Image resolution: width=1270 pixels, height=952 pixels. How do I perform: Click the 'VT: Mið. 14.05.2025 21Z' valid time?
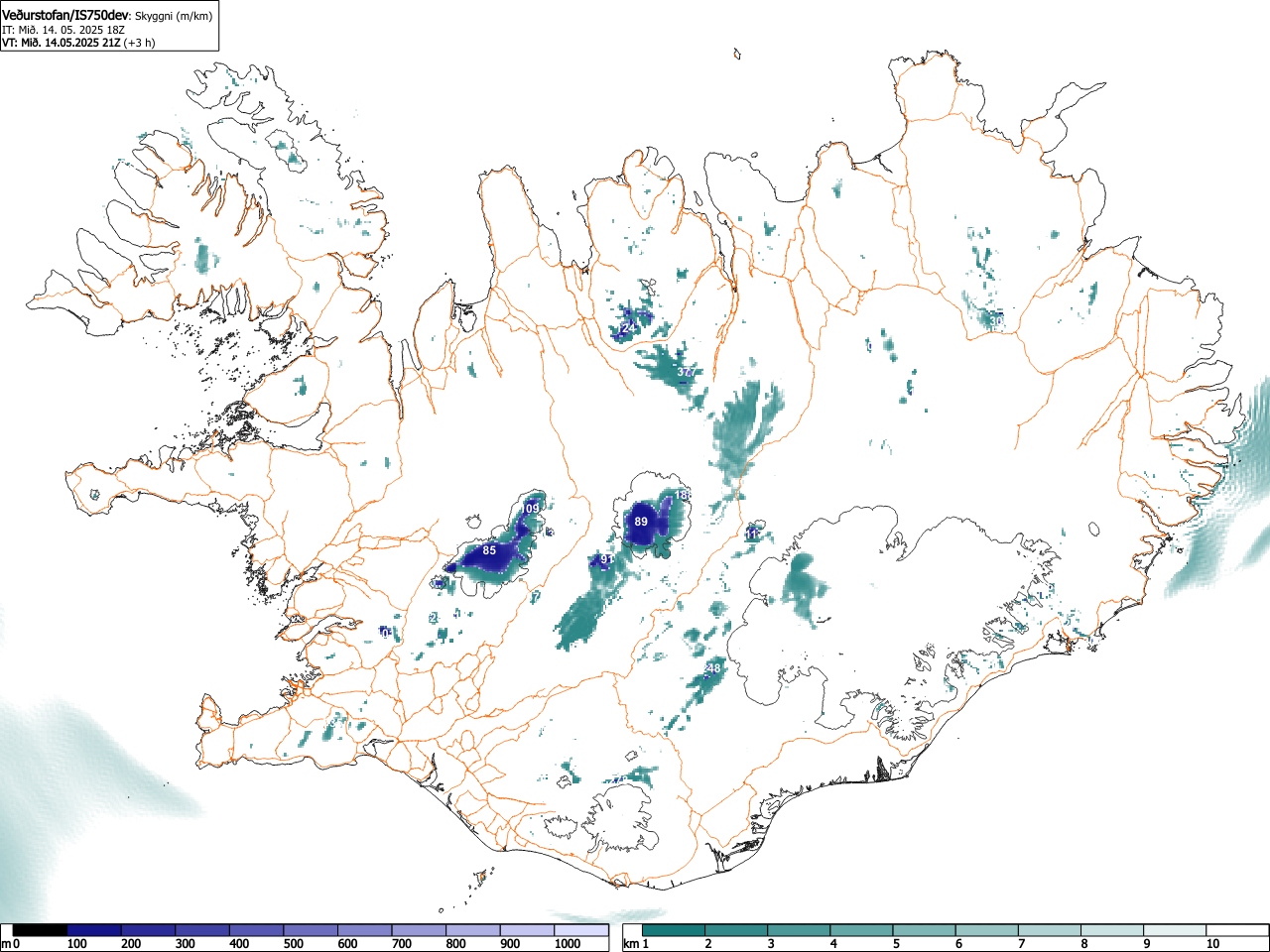coord(61,43)
